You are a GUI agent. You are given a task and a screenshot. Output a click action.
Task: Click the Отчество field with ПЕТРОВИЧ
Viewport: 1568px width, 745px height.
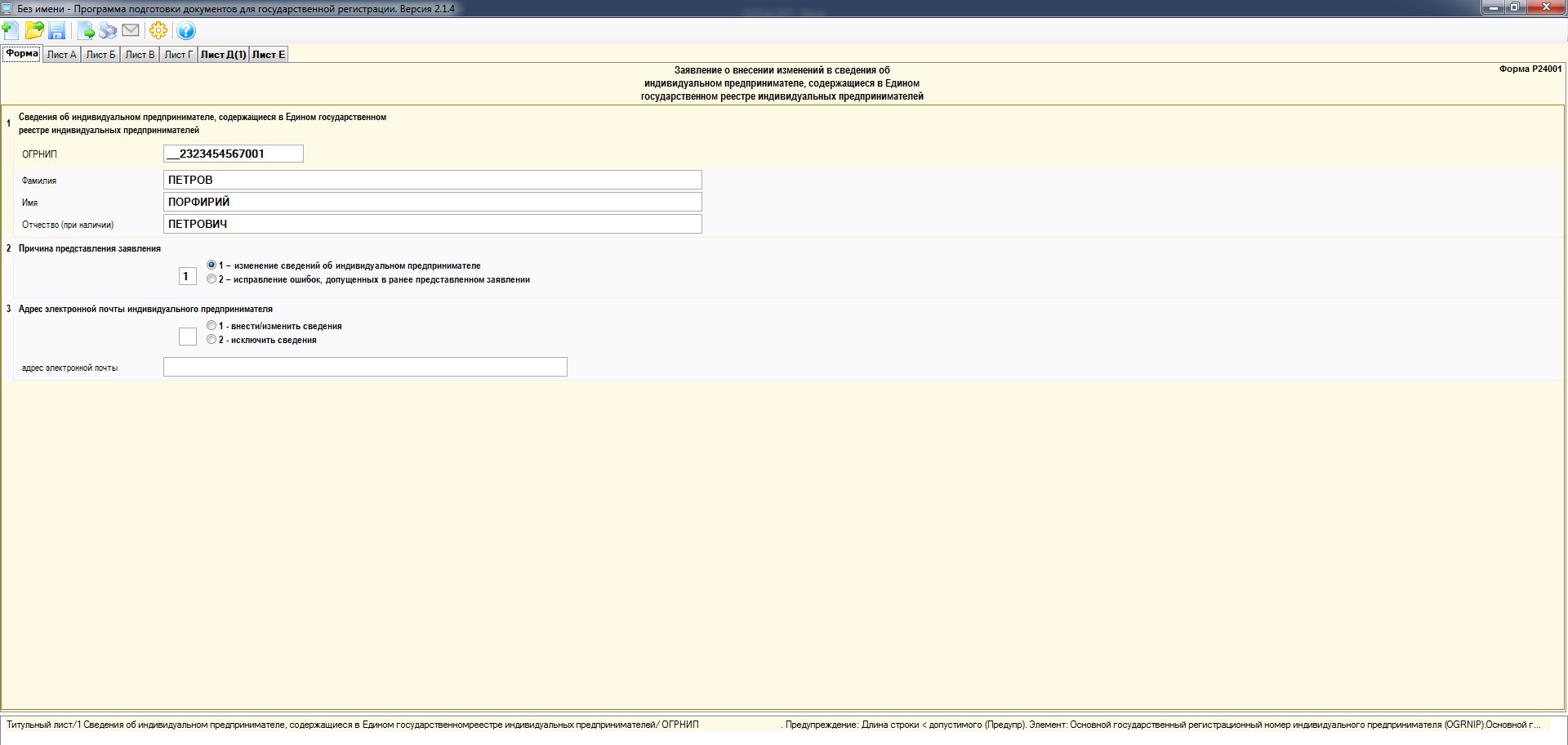click(x=433, y=224)
